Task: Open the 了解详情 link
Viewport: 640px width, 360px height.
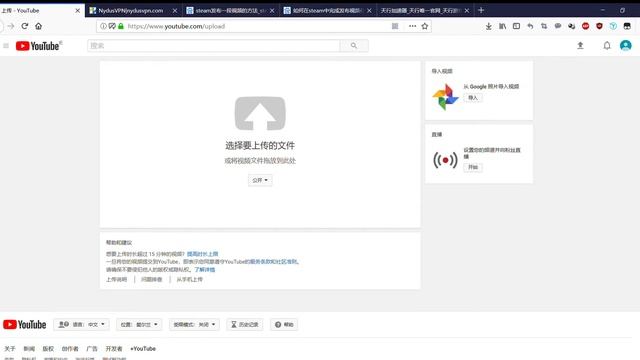Action: point(204,269)
